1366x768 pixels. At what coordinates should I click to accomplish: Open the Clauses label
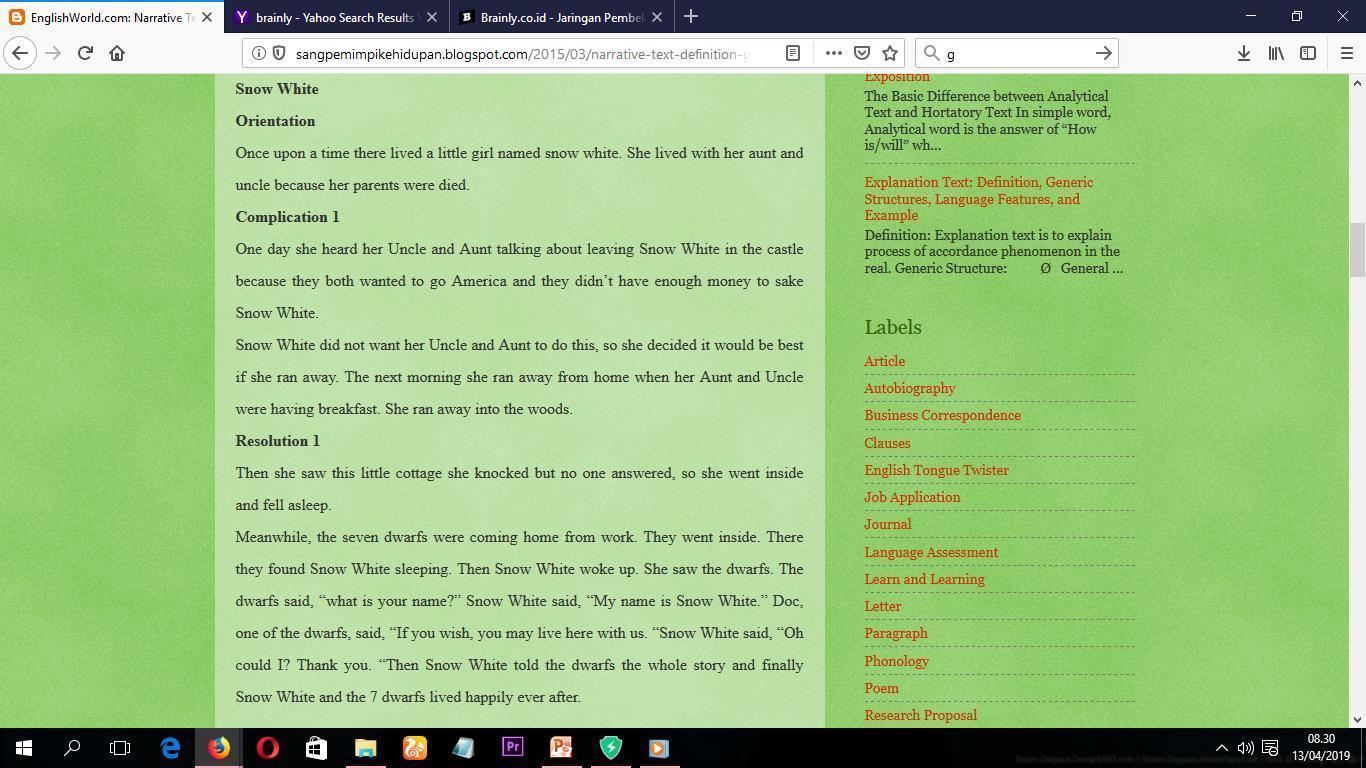coord(887,443)
